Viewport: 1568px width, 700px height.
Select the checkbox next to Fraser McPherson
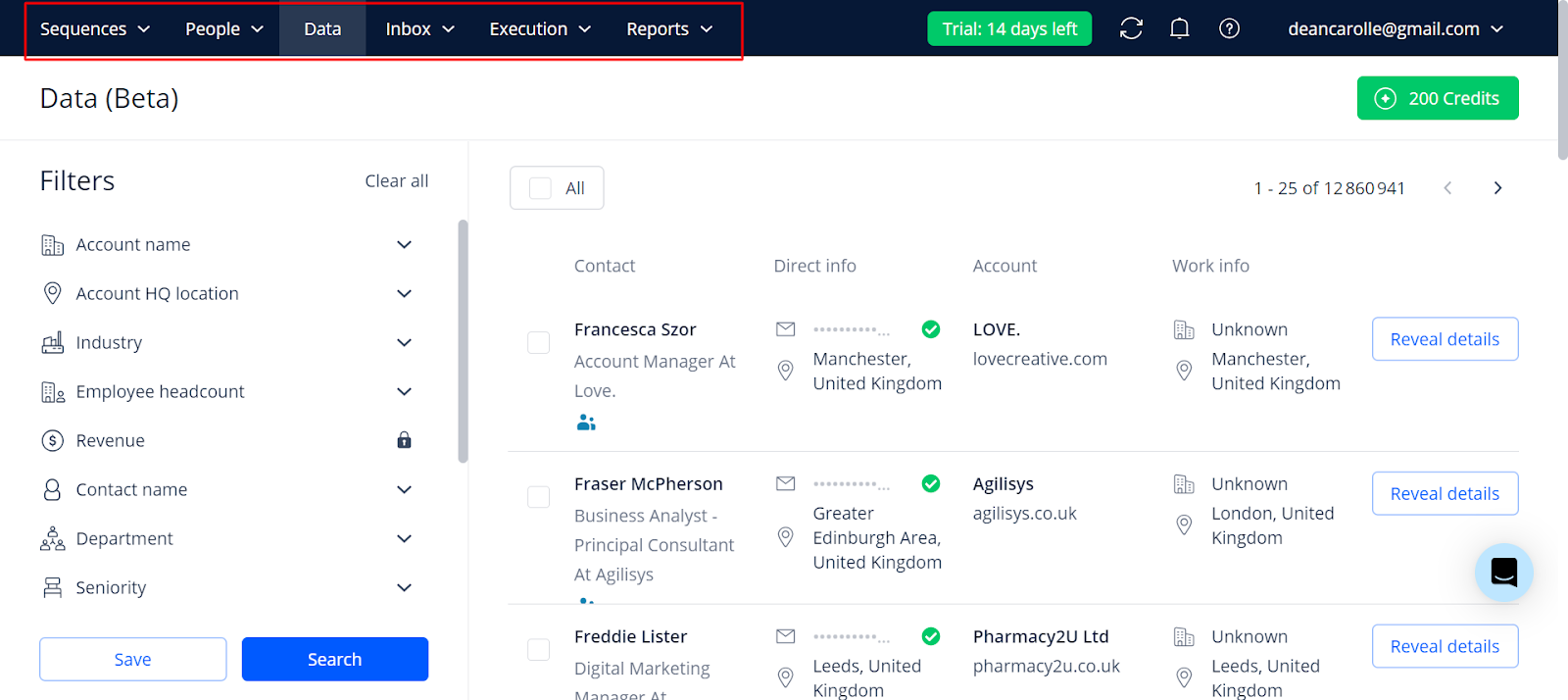coord(538,496)
